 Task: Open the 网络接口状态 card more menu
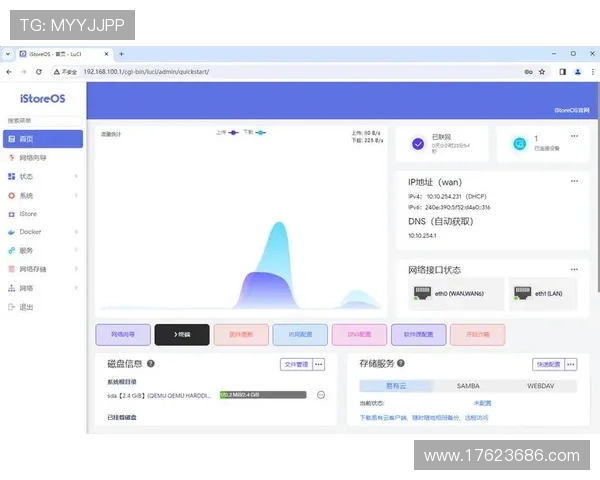(574, 269)
